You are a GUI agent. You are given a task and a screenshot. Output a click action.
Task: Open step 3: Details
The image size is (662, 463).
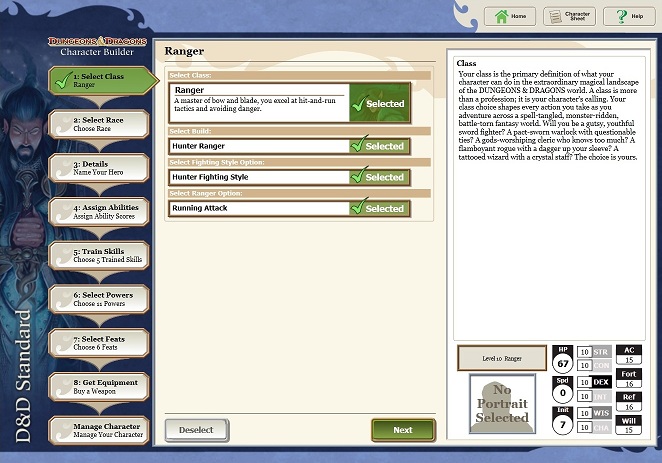point(99,168)
